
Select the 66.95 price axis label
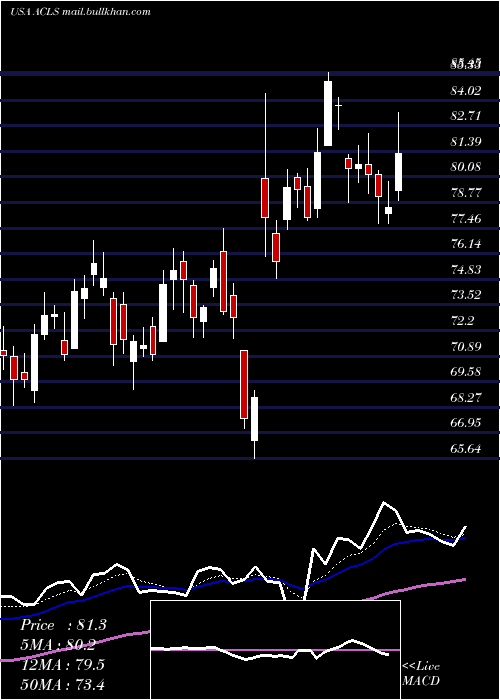pos(466,423)
